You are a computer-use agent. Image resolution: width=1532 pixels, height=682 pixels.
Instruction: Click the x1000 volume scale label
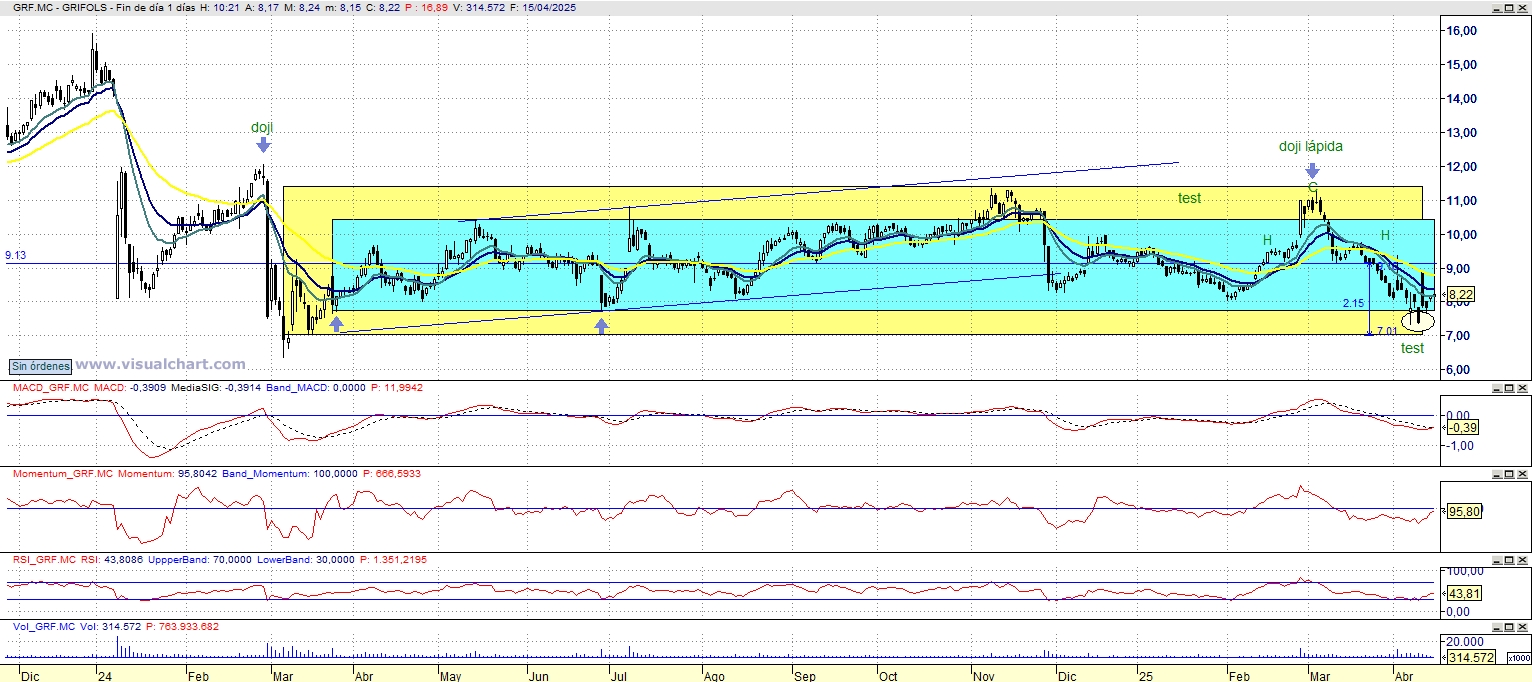pyautogui.click(x=1517, y=658)
